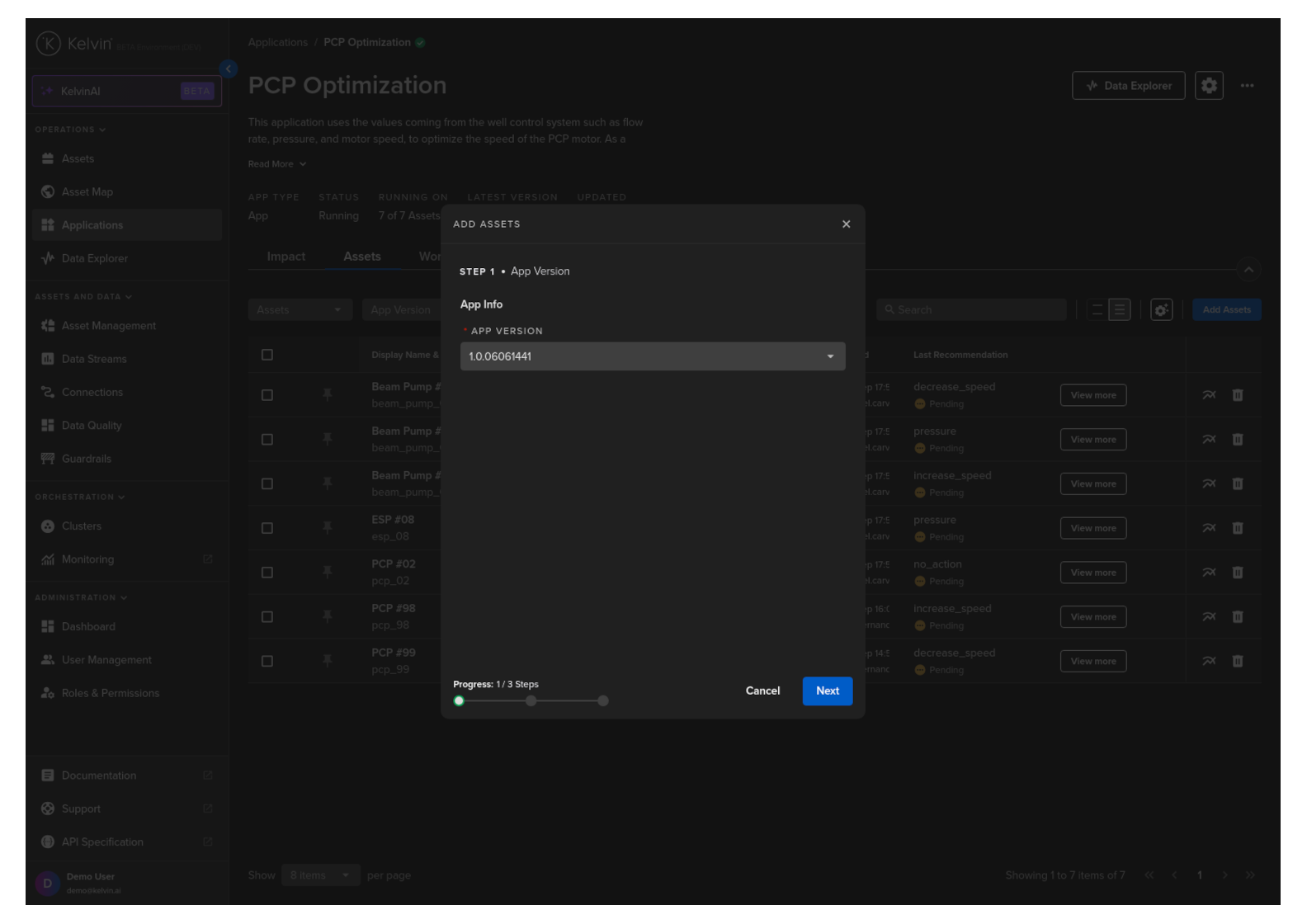Select the checkbox for ESP #08 row
Image resolution: width=1307 pixels, height=924 pixels.
tap(267, 528)
